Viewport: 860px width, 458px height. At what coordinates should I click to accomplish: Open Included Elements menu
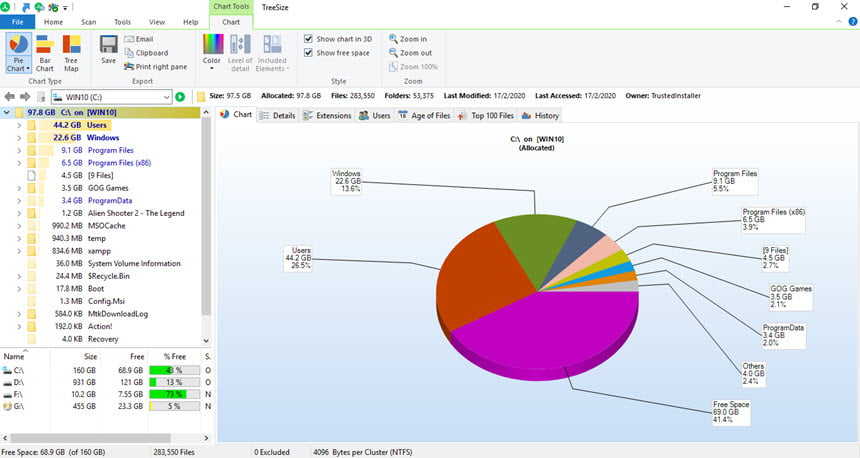pos(272,53)
